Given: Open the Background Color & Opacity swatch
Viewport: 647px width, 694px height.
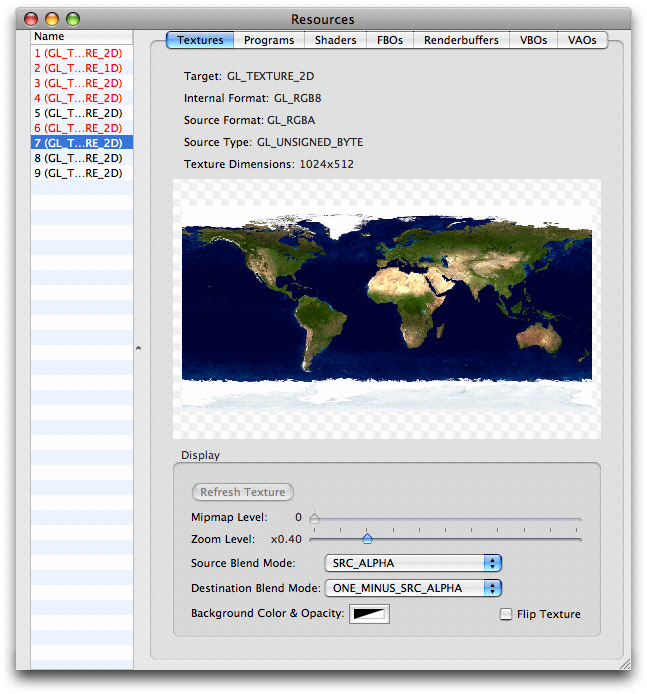Looking at the screenshot, I should 369,613.
